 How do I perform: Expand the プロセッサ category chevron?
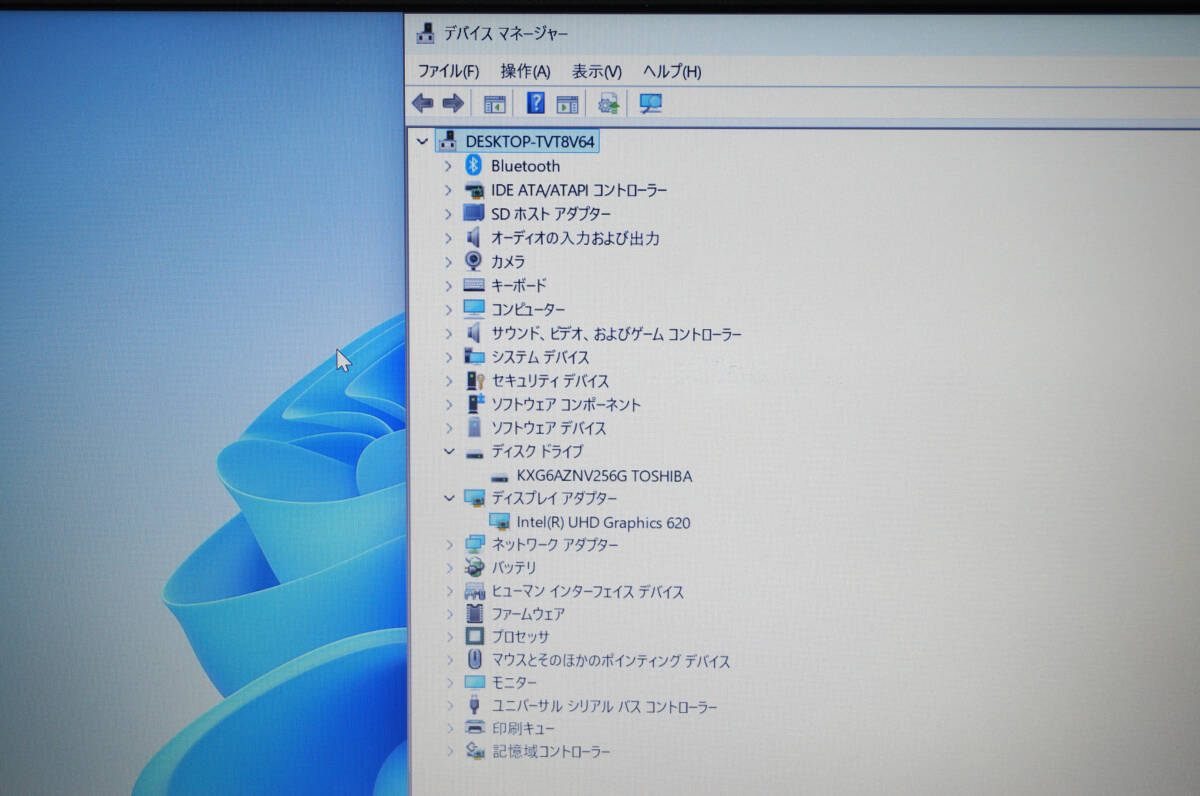click(448, 637)
